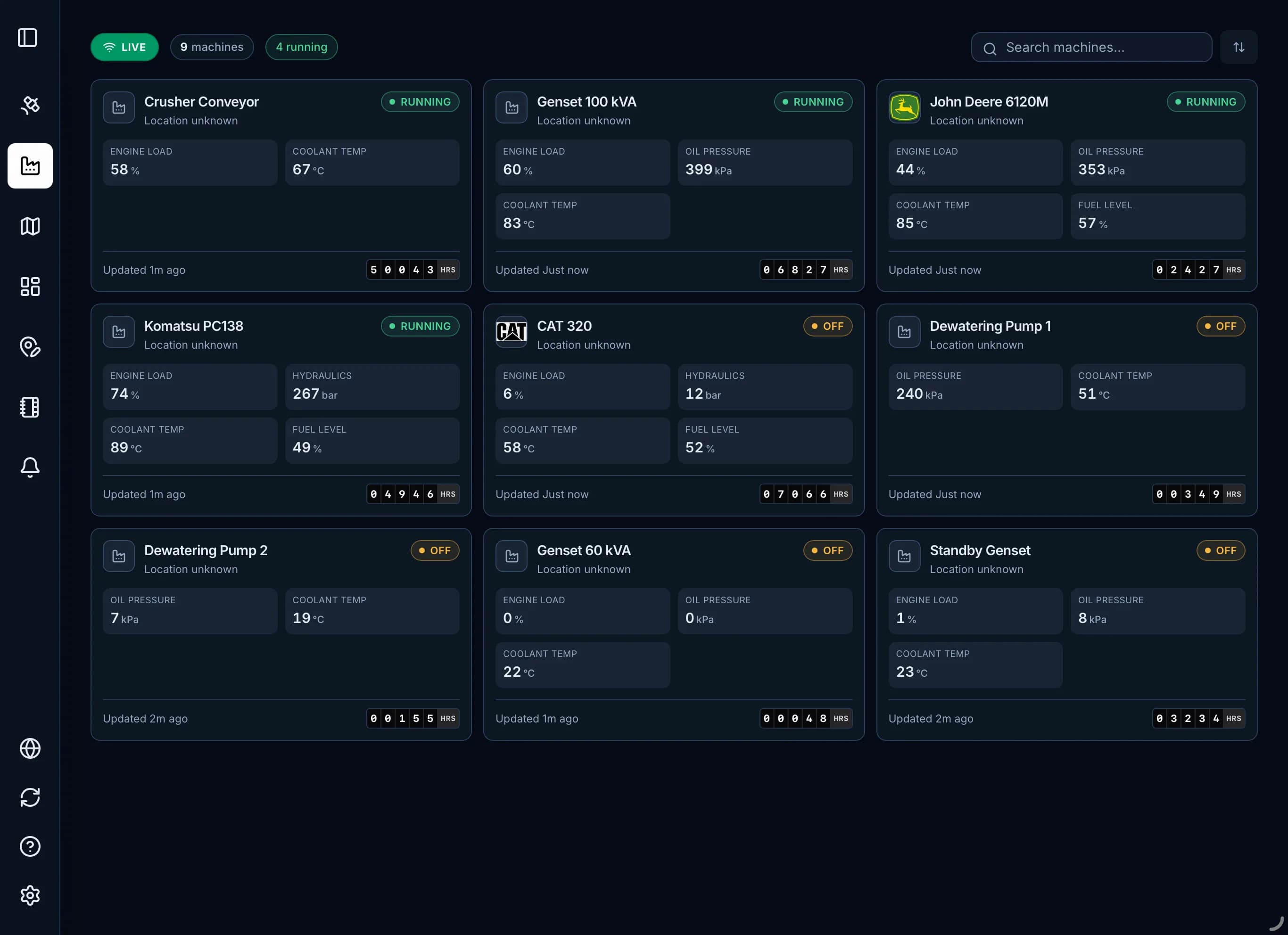The image size is (1288, 935).
Task: Open the dashboard grid icon in sidebar
Action: (30, 286)
